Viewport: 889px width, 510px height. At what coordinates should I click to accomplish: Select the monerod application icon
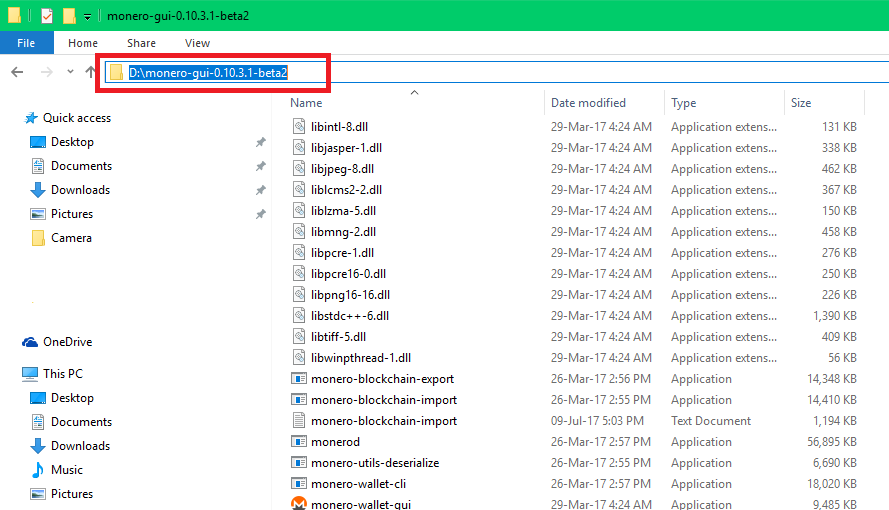tap(299, 441)
